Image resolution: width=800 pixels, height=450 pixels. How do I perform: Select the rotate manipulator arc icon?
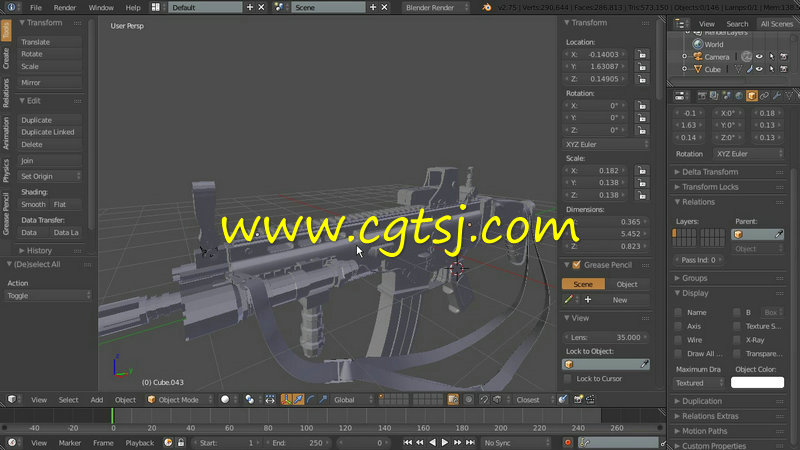click(311, 399)
